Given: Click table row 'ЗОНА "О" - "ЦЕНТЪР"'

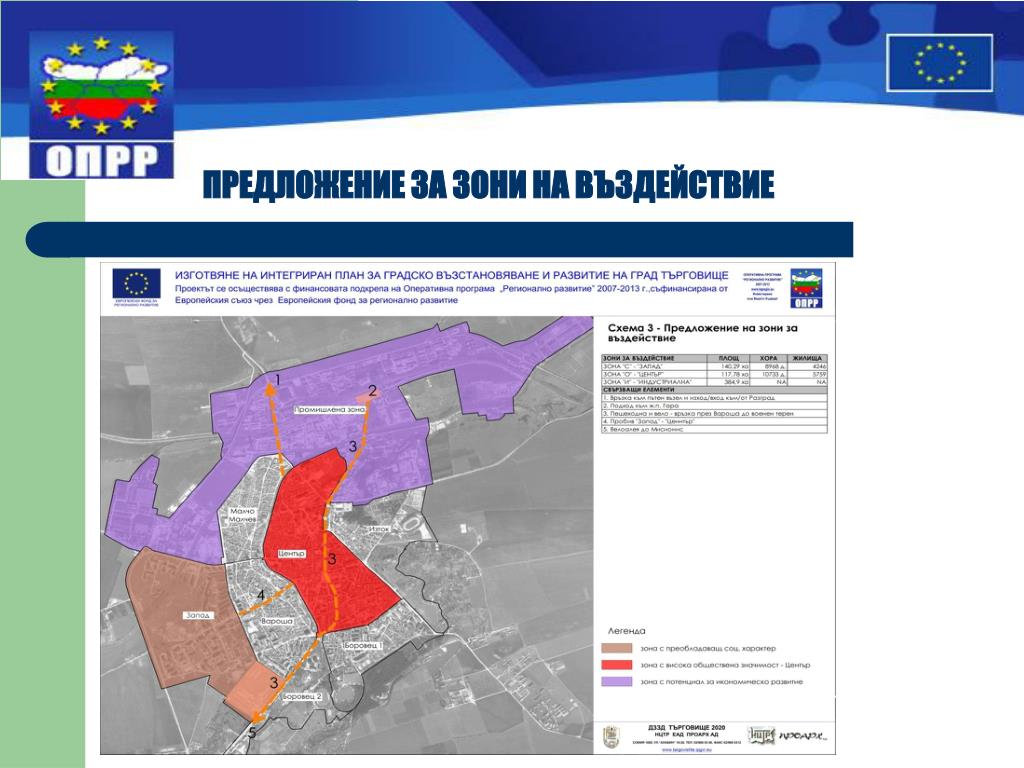Looking at the screenshot, I should [714, 374].
